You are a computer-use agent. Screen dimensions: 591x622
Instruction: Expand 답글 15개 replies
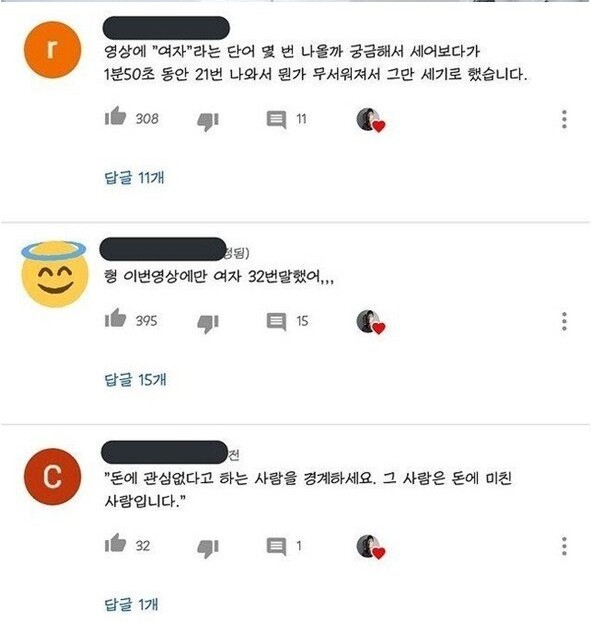click(135, 380)
